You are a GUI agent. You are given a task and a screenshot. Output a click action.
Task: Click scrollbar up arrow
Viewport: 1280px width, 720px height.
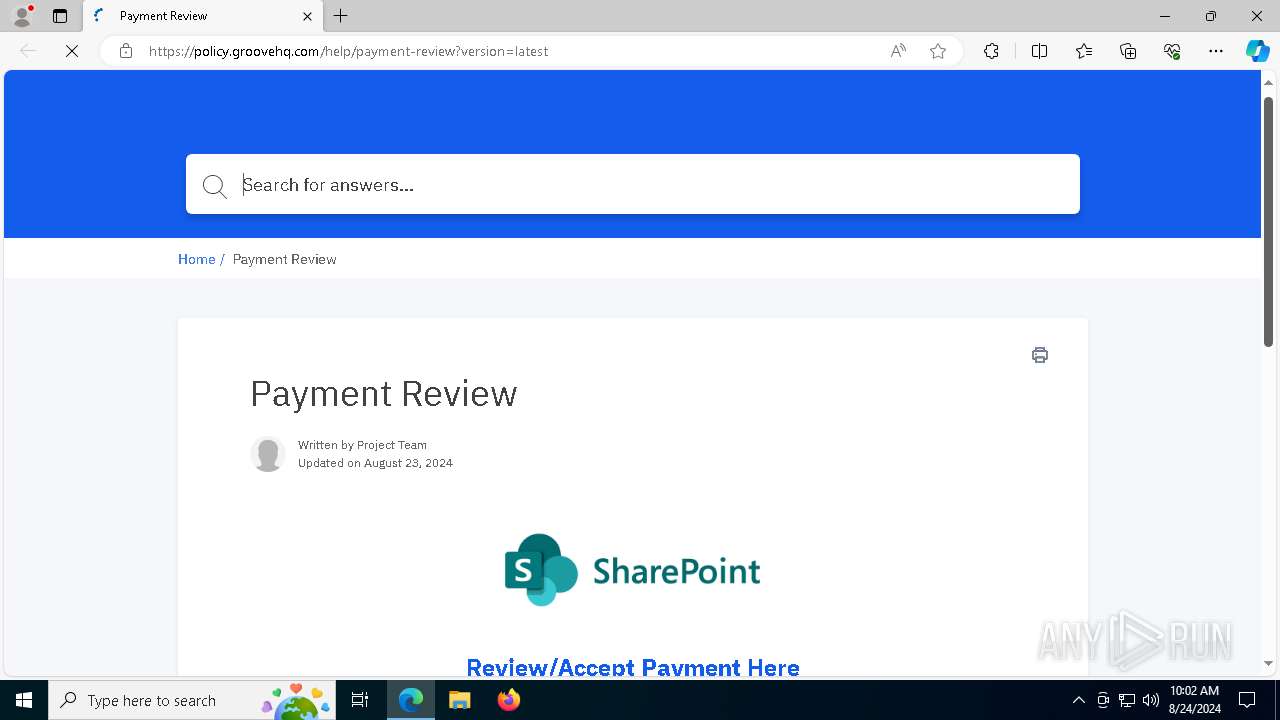1268,82
